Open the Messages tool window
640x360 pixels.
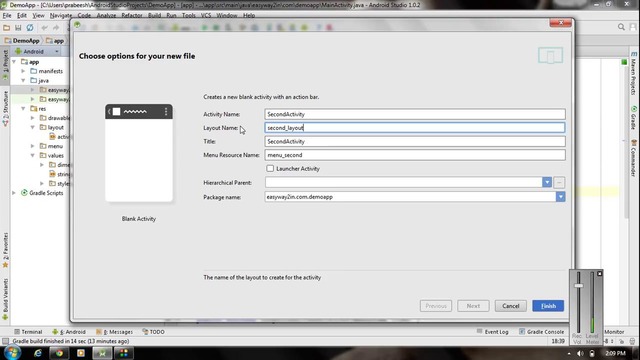click(x=114, y=332)
